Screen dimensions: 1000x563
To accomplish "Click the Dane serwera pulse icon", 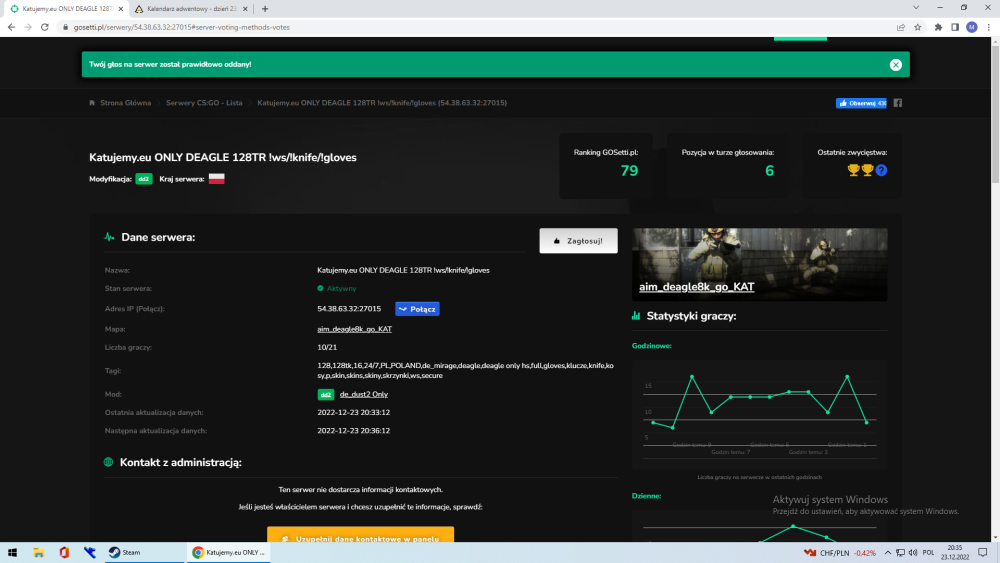I will pyautogui.click(x=109, y=237).
